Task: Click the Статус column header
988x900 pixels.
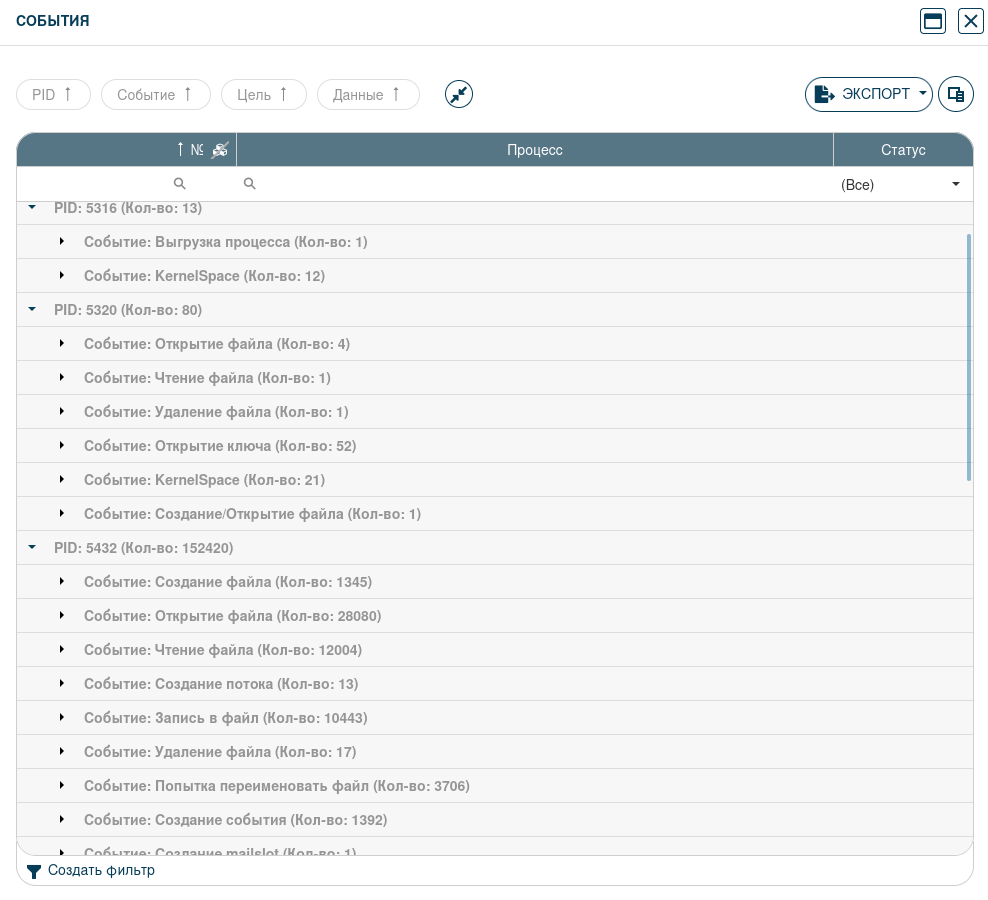Action: 902,150
